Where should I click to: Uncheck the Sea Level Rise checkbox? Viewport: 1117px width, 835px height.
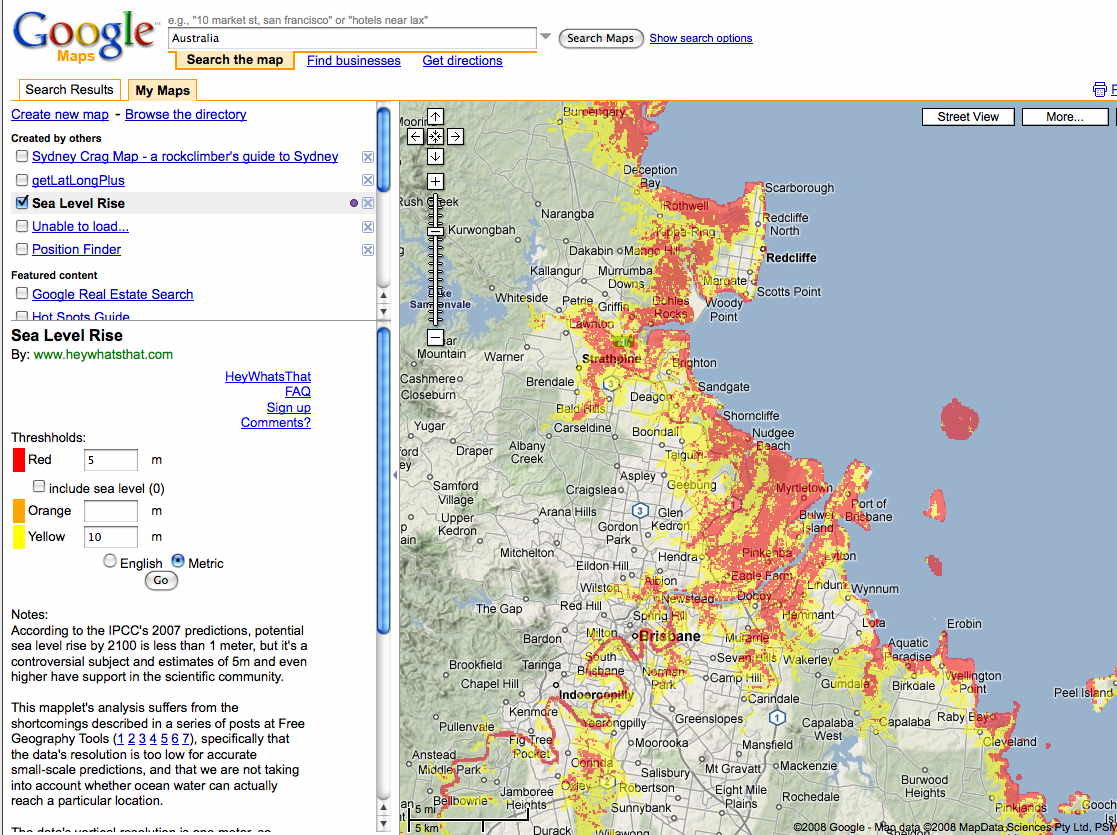pyautogui.click(x=22, y=203)
